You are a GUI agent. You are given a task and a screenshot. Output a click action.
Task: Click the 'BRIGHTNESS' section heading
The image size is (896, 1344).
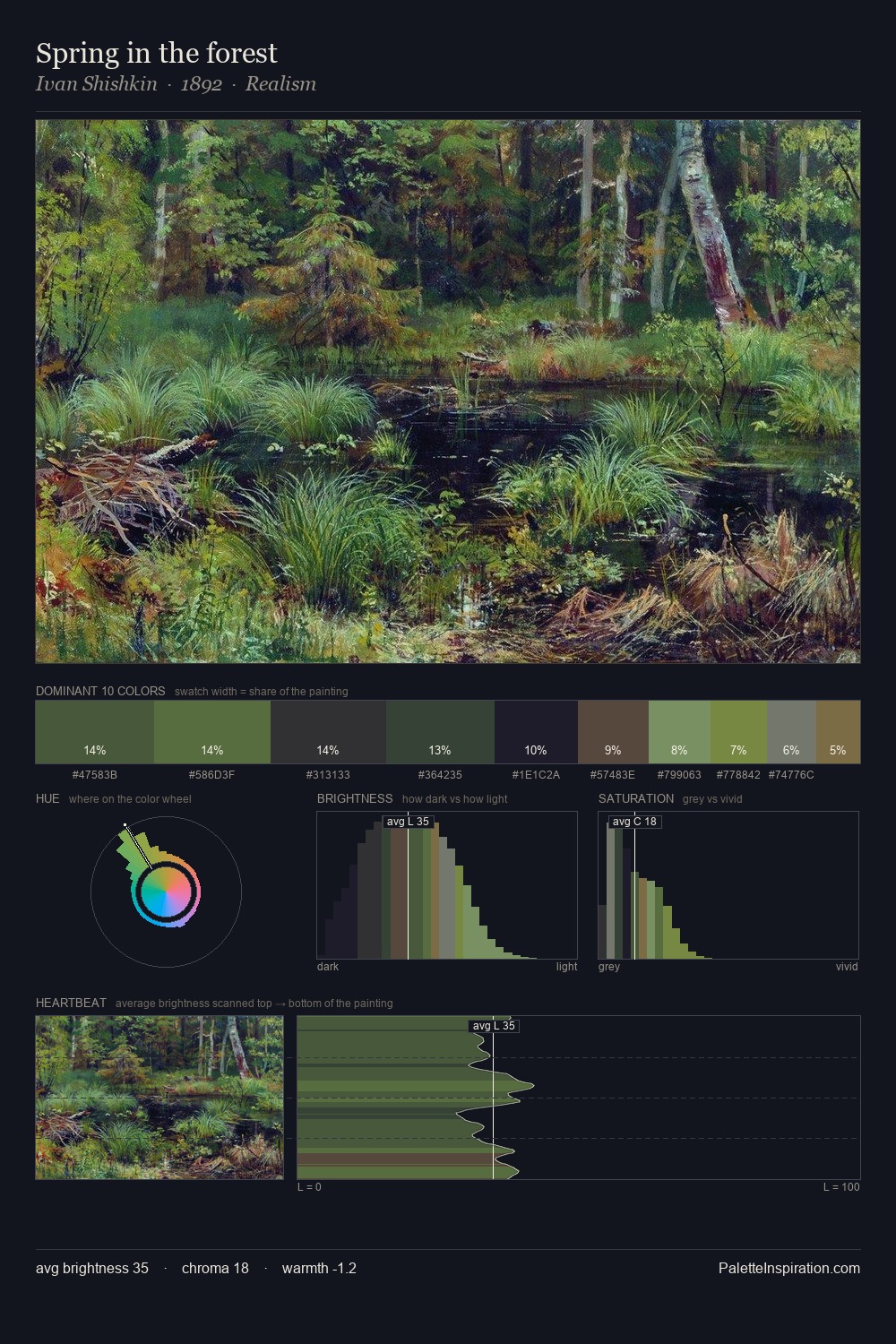[x=355, y=798]
